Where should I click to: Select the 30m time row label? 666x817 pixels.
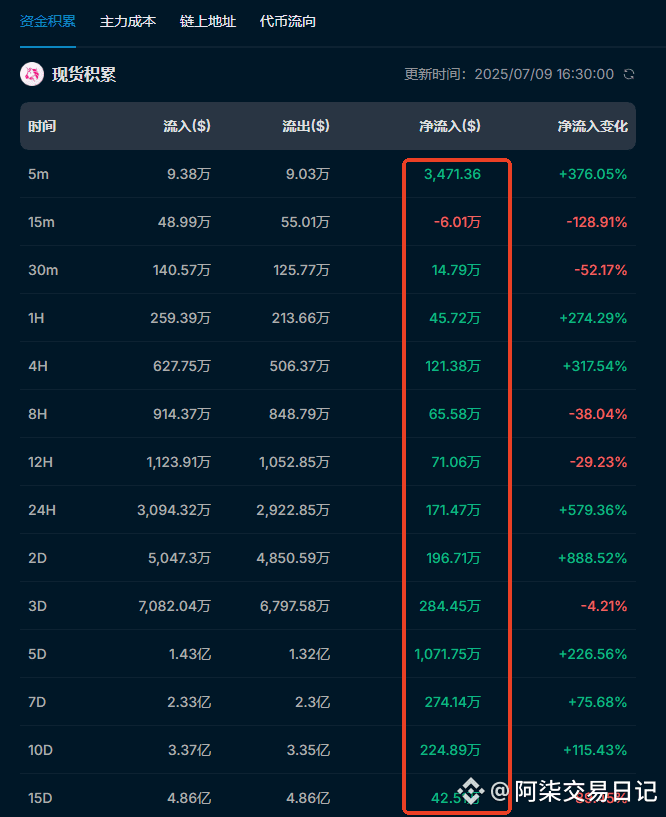pos(43,270)
